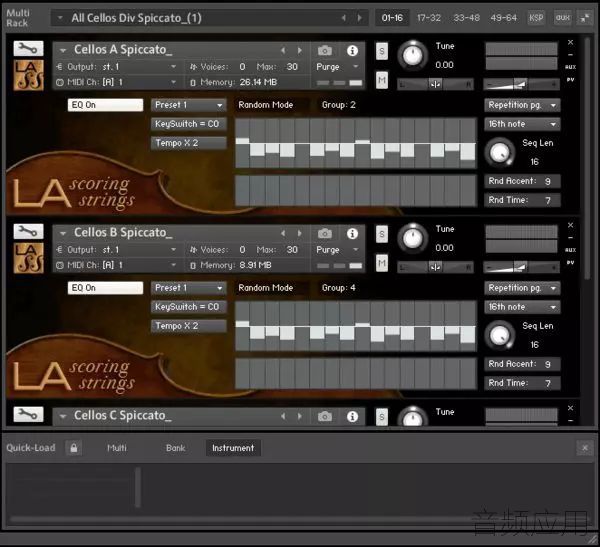Show the aux panel from the header
This screenshot has width=600, height=547.
562,18
